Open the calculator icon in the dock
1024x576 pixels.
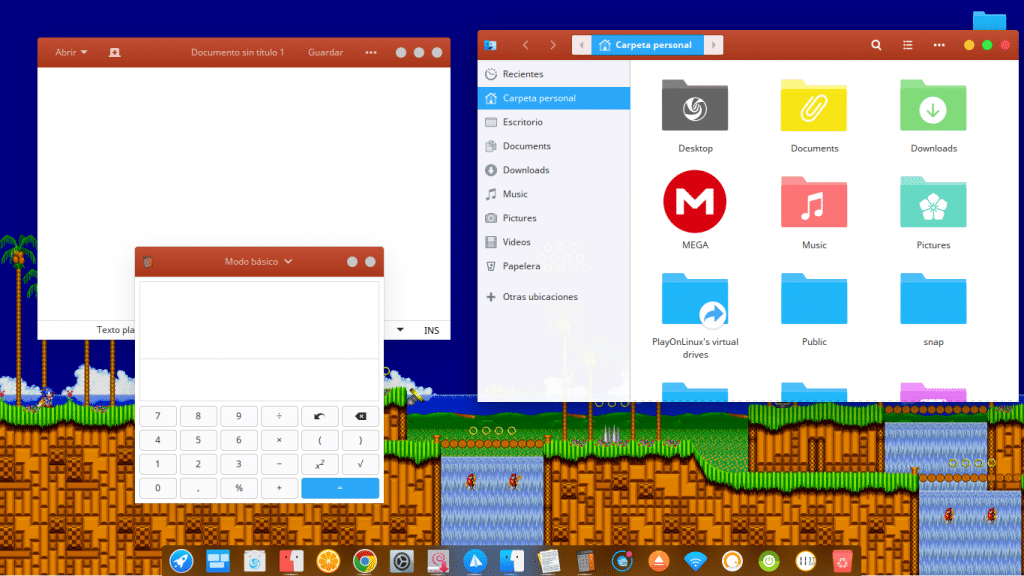(585, 561)
